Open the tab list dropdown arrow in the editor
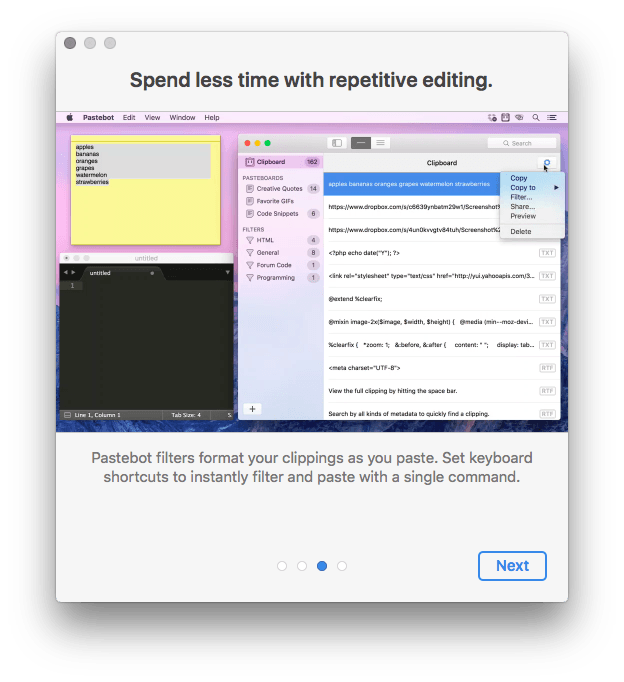The height and width of the screenshot is (682, 624). (227, 273)
